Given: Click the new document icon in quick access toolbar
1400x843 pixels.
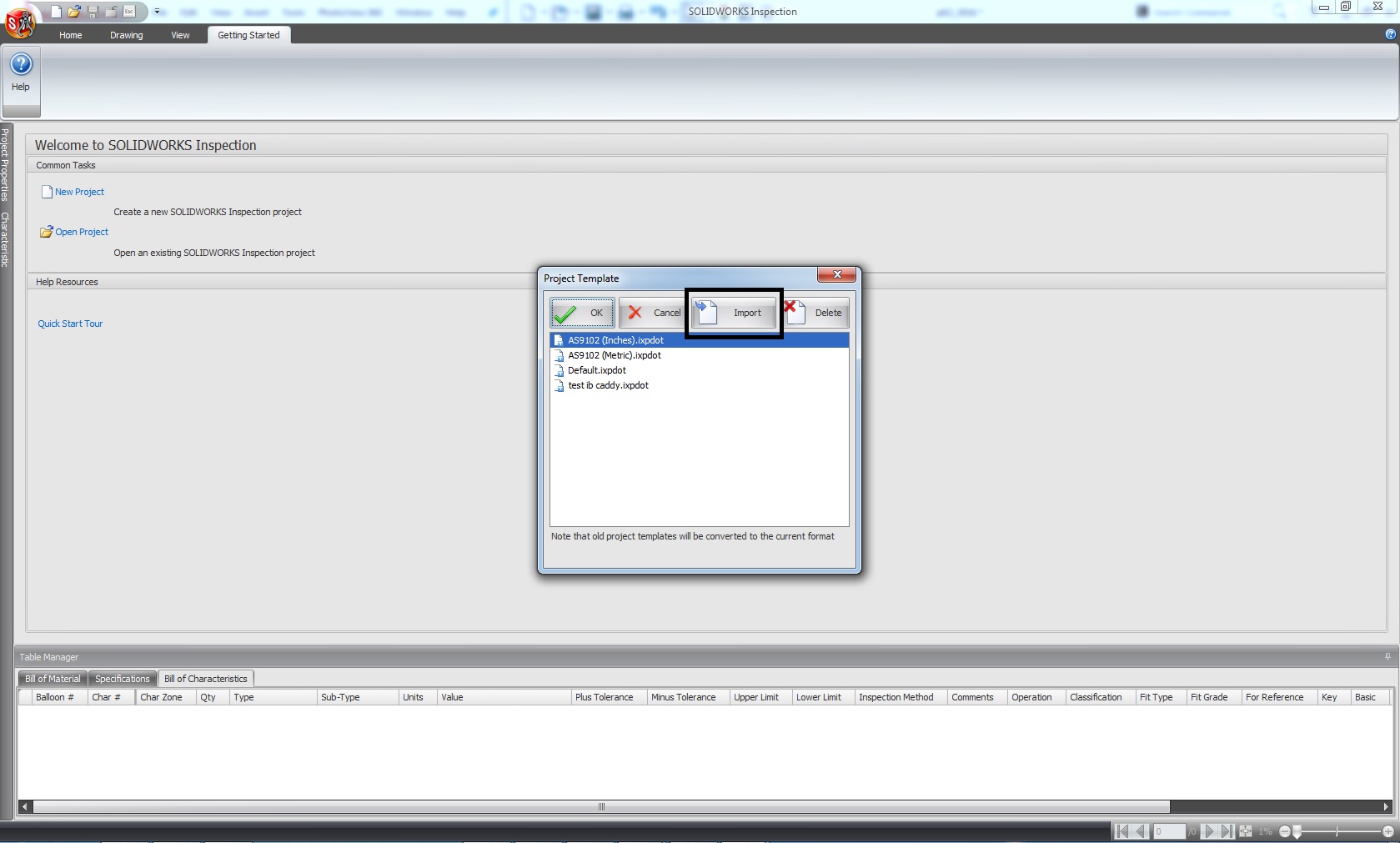Looking at the screenshot, I should [56, 12].
